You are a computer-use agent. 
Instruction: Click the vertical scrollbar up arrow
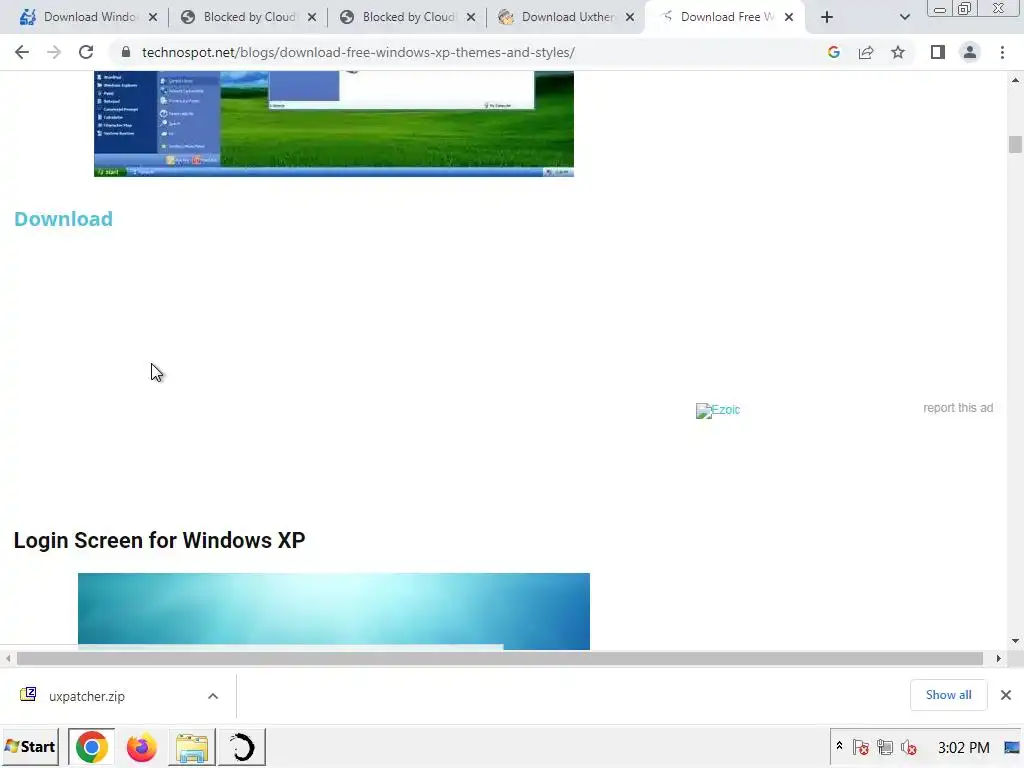pos(1015,80)
